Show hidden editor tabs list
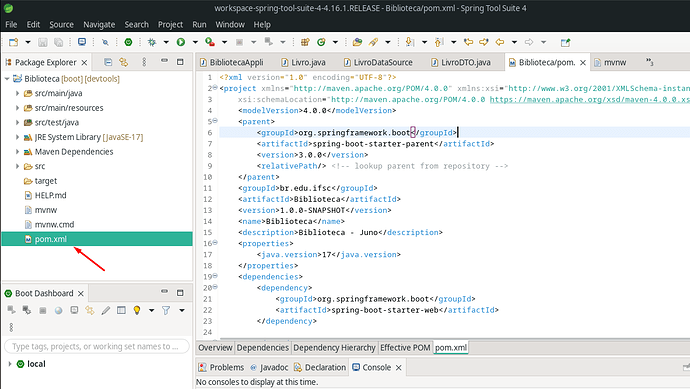 pos(649,62)
